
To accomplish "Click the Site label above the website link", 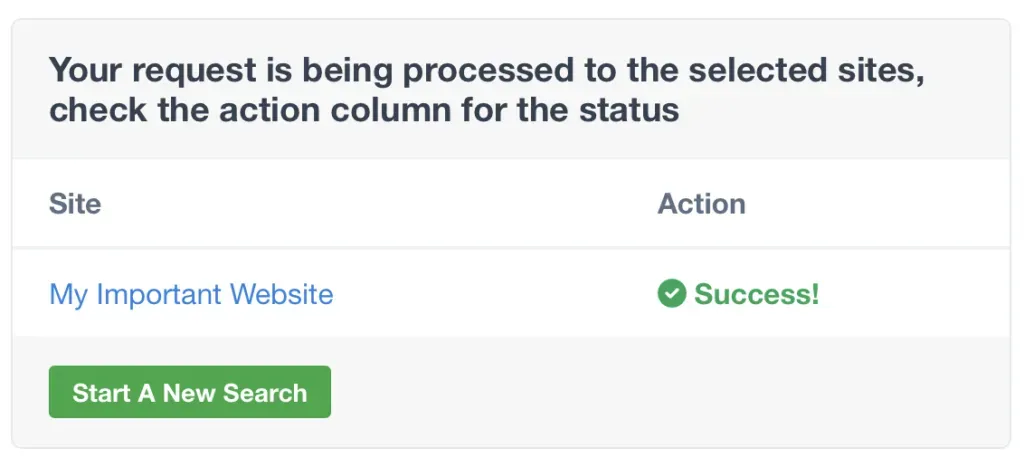I will click(x=75, y=204).
